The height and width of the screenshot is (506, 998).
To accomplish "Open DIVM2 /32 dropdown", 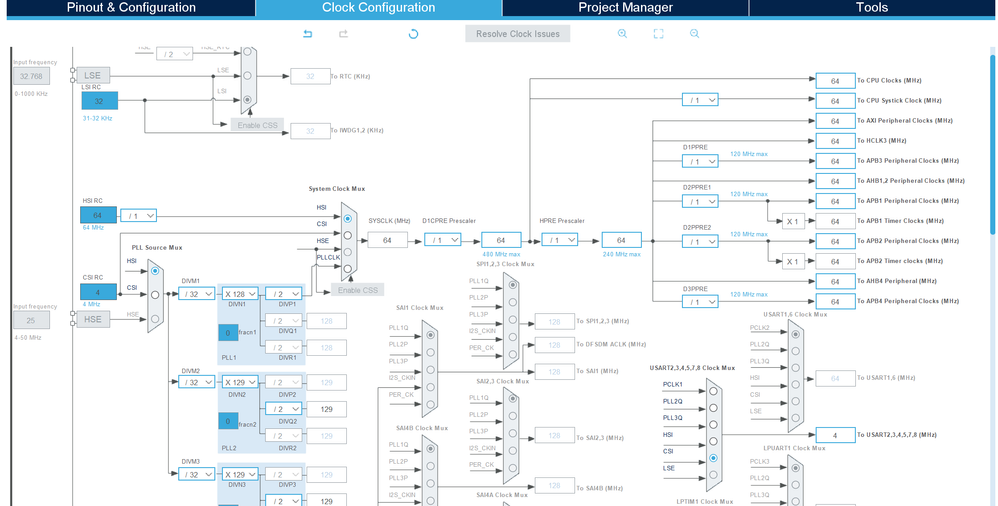I will (196, 383).
